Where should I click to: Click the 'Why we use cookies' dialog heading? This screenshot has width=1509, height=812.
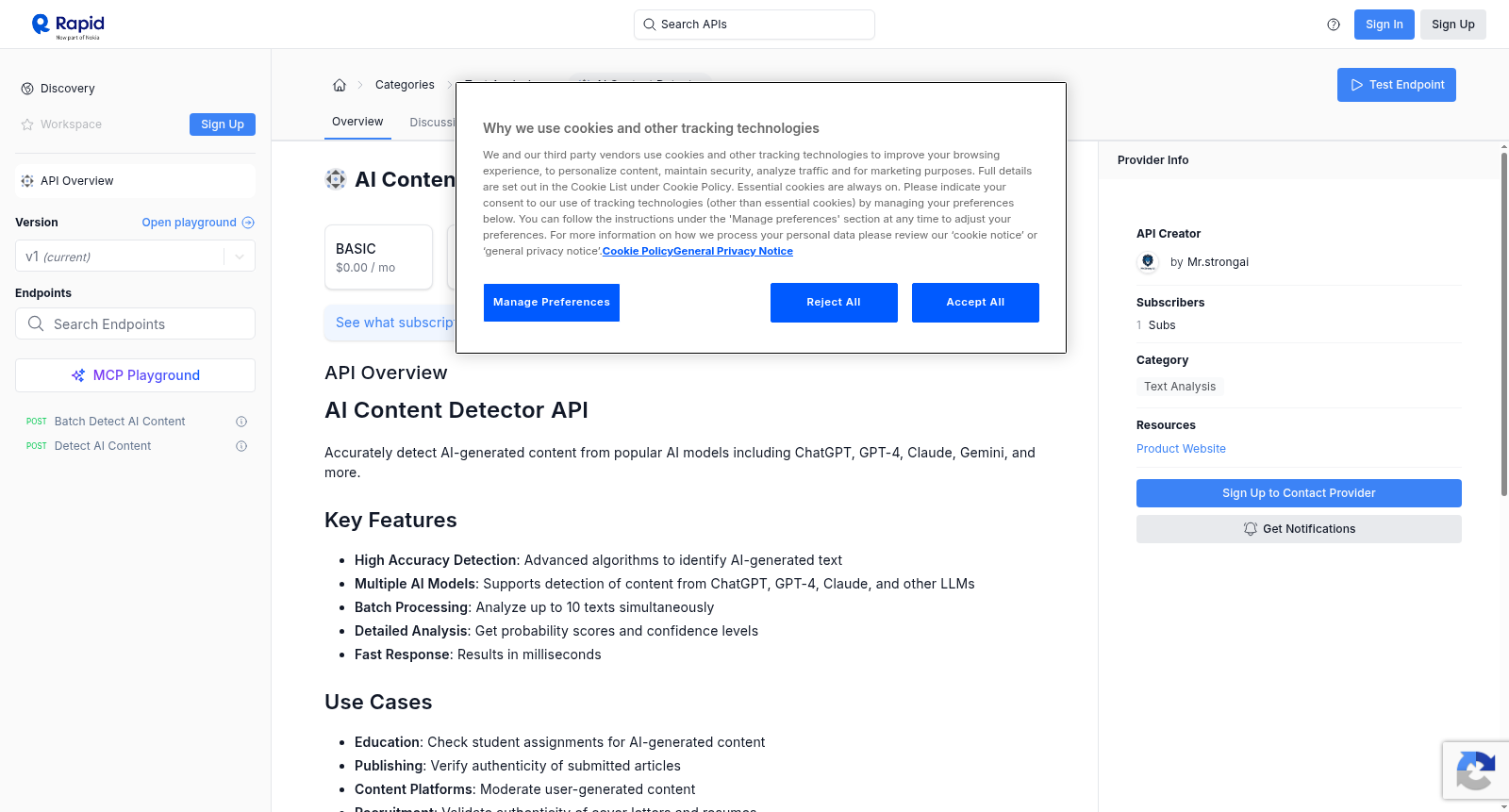[651, 128]
